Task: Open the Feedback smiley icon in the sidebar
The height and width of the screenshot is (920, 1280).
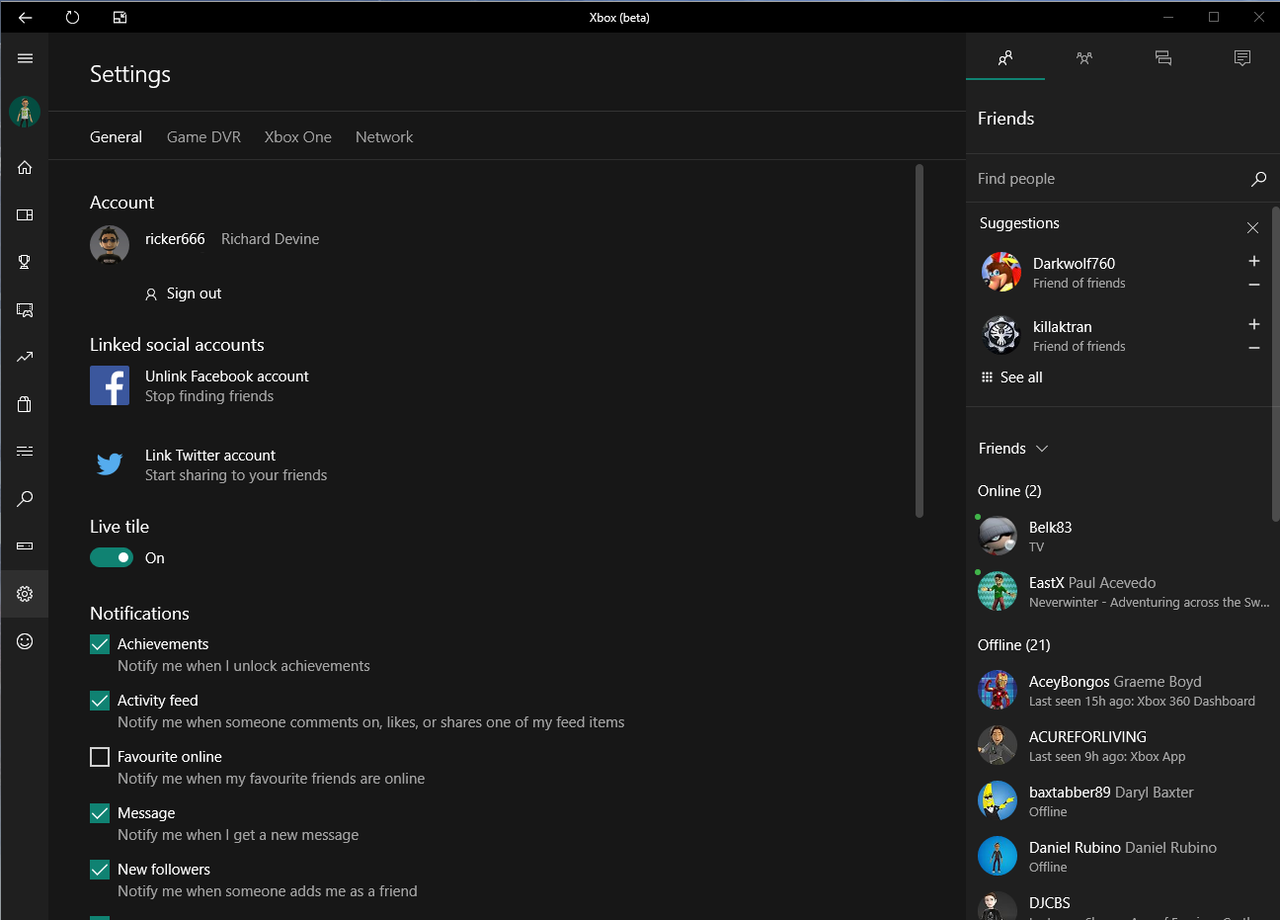Action: click(x=25, y=641)
